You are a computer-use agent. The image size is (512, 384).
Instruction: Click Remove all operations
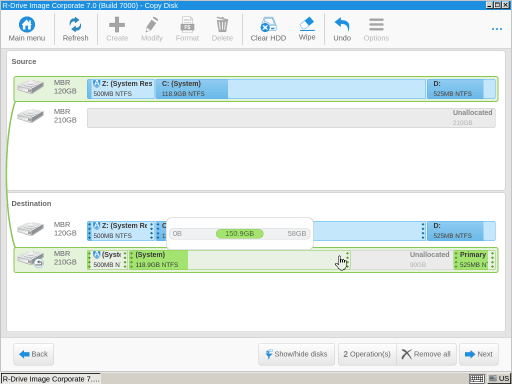pyautogui.click(x=427, y=354)
